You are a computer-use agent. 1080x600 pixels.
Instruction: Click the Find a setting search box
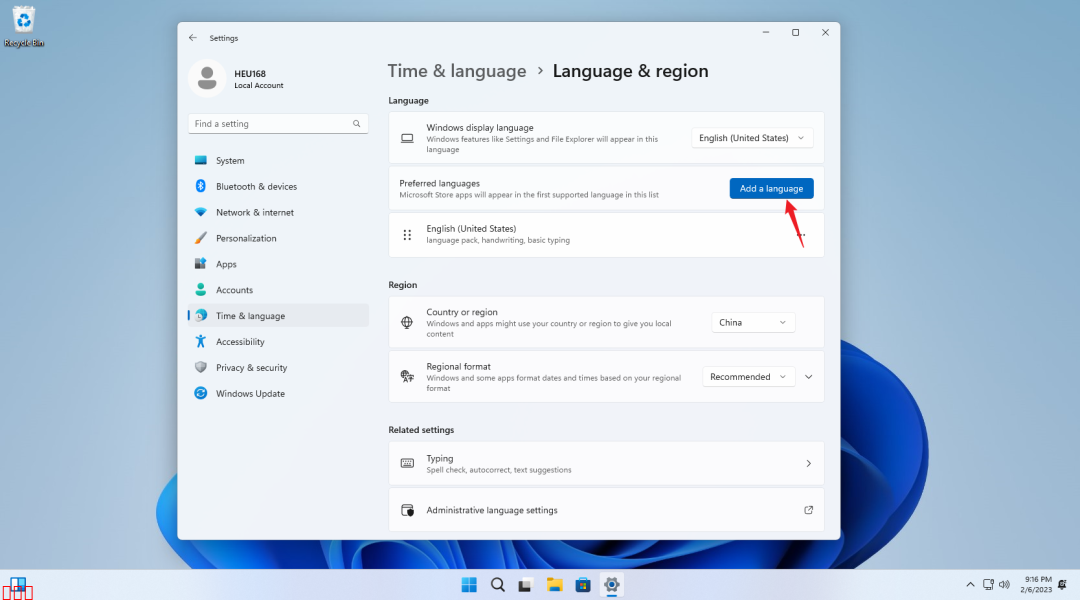point(270,124)
